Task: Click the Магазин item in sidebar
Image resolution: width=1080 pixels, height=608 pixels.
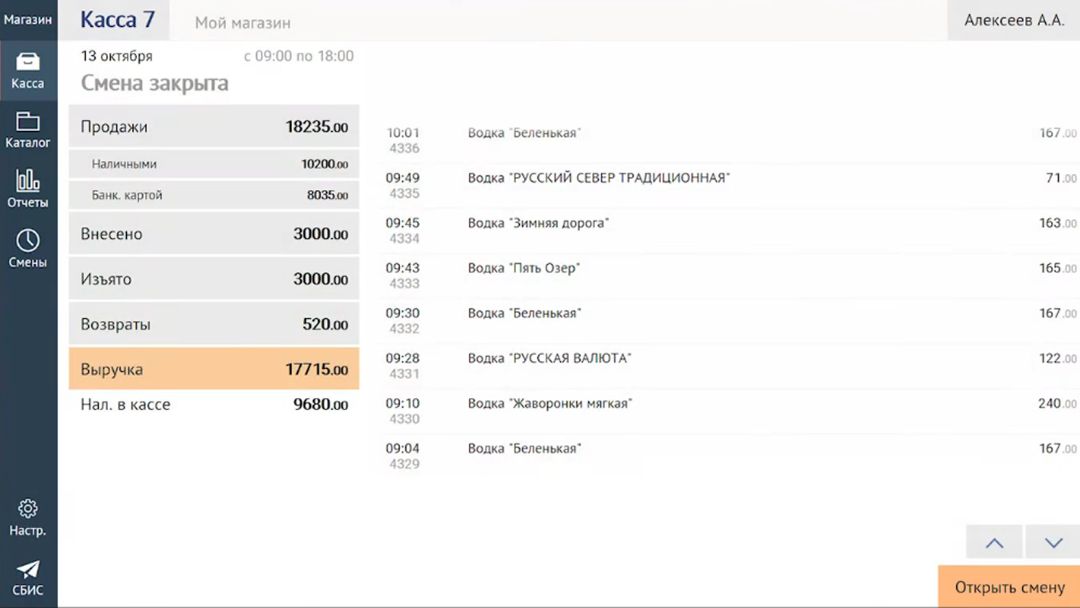Action: point(28,20)
